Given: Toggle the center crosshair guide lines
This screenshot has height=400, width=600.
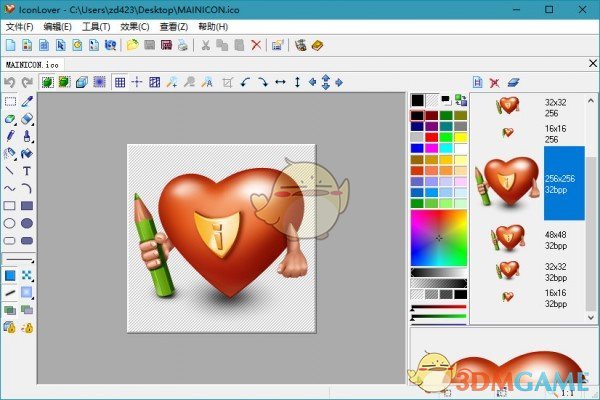Looking at the screenshot, I should pos(137,82).
